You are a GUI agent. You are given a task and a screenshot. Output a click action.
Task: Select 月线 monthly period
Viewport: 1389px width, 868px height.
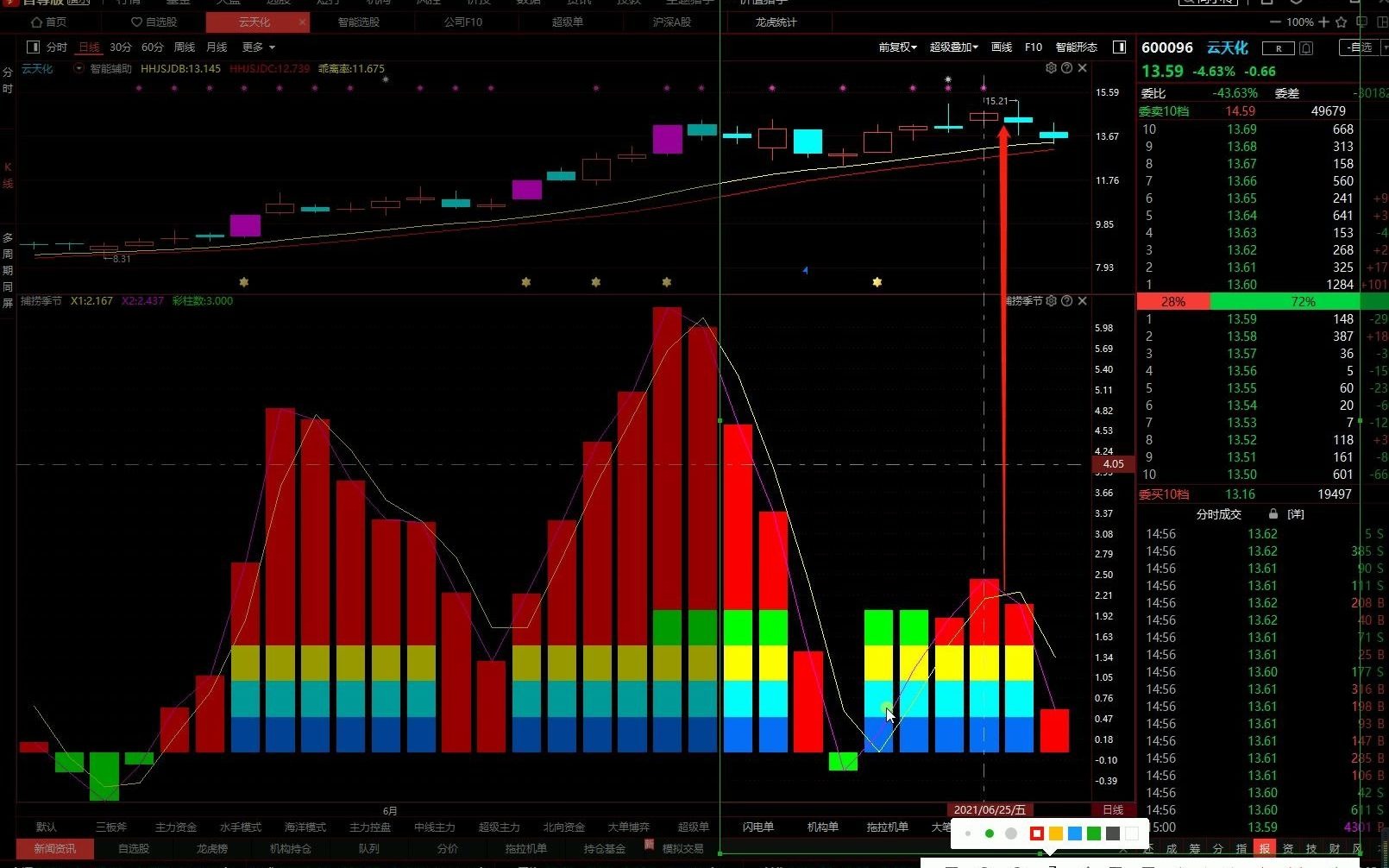(x=217, y=47)
